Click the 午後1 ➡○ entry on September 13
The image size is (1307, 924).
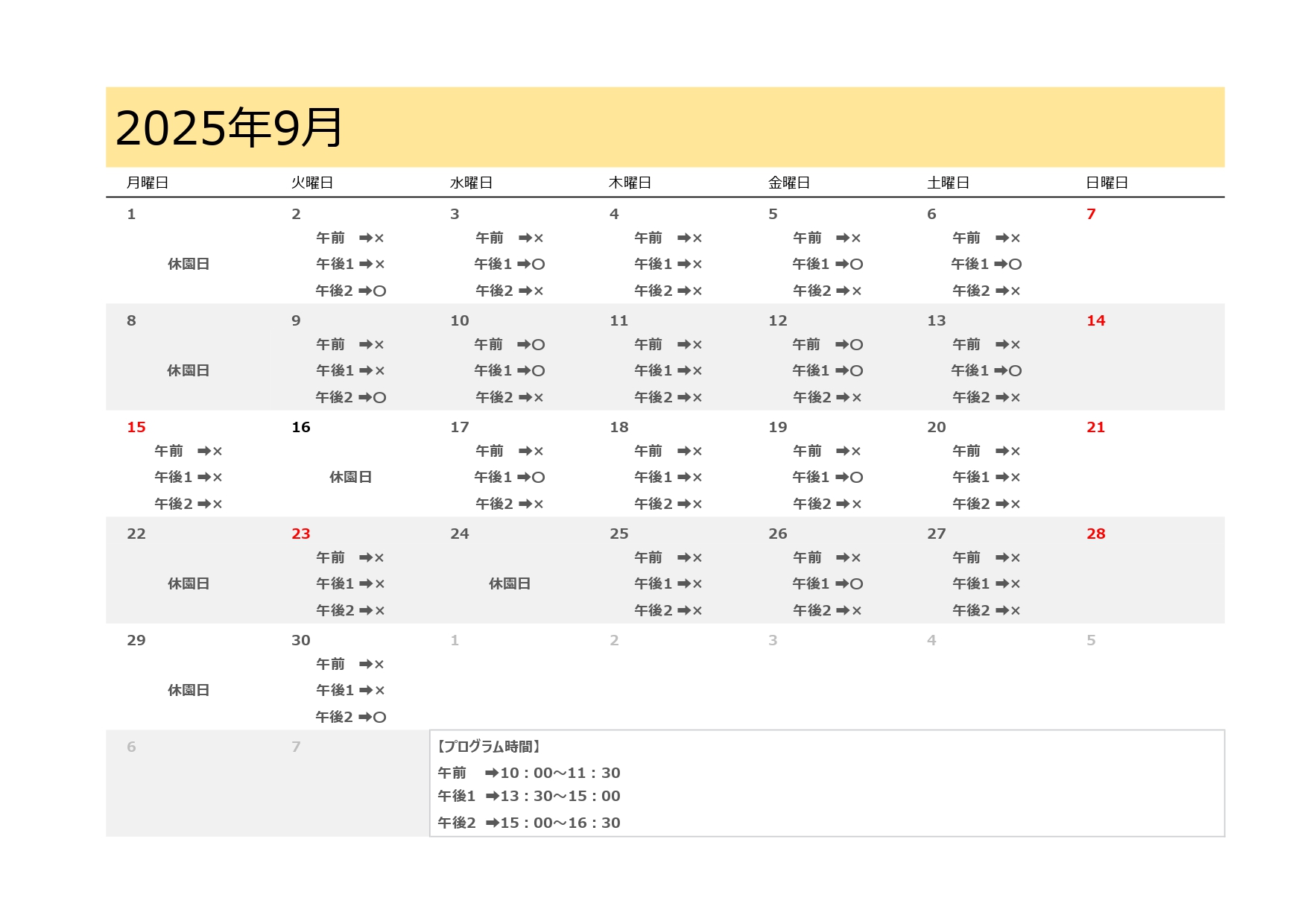click(987, 370)
